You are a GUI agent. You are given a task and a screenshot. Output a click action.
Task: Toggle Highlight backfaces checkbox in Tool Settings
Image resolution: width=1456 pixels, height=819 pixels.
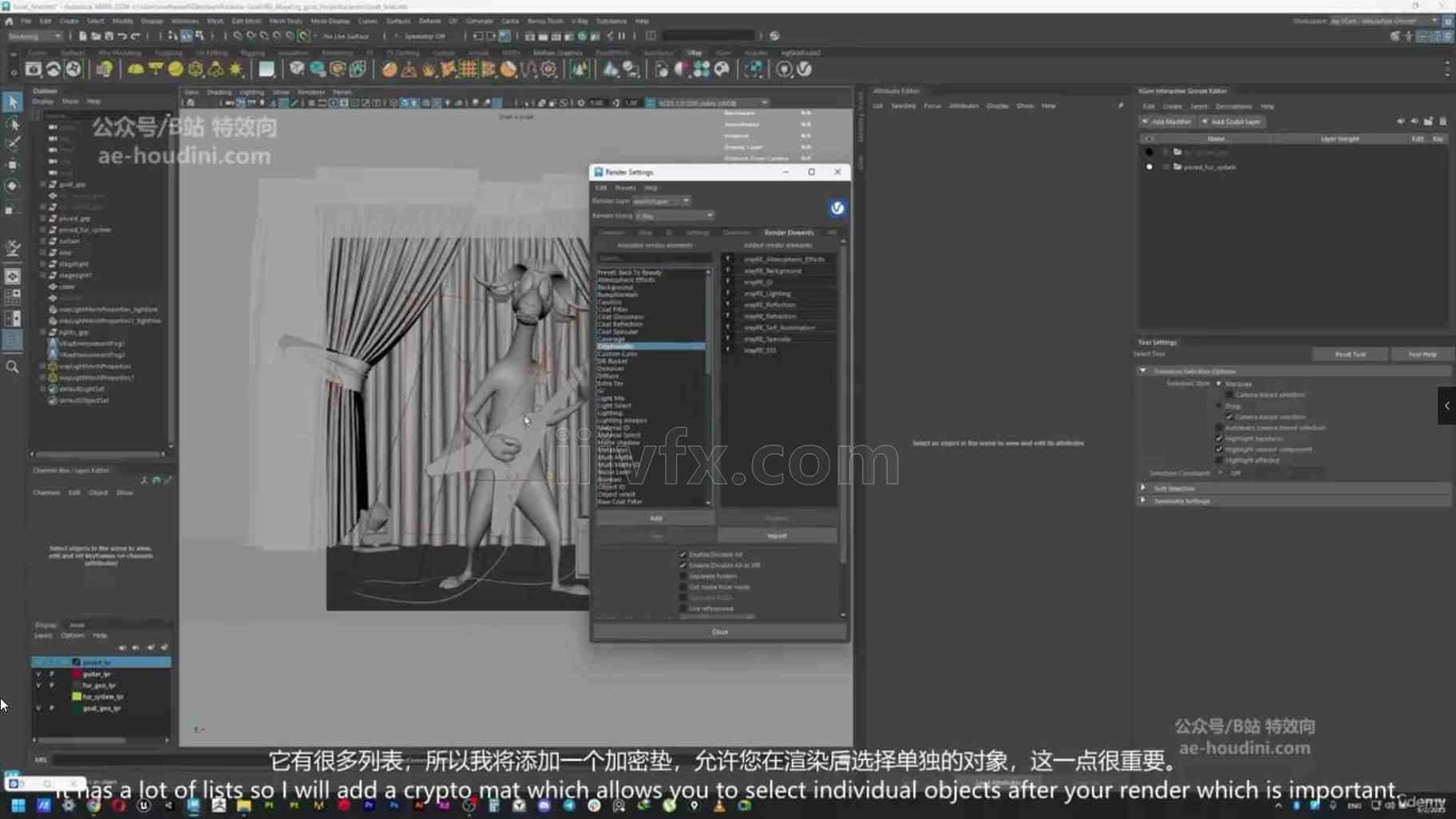[1219, 438]
